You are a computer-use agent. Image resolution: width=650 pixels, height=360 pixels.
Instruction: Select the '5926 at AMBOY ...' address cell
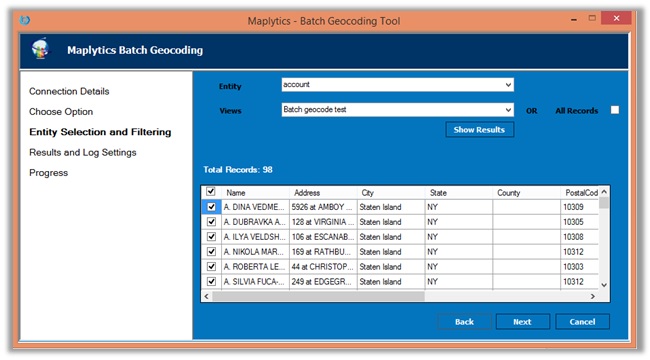pos(323,207)
